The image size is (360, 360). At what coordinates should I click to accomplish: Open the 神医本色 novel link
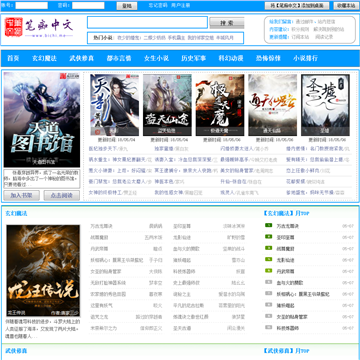click(x=164, y=182)
